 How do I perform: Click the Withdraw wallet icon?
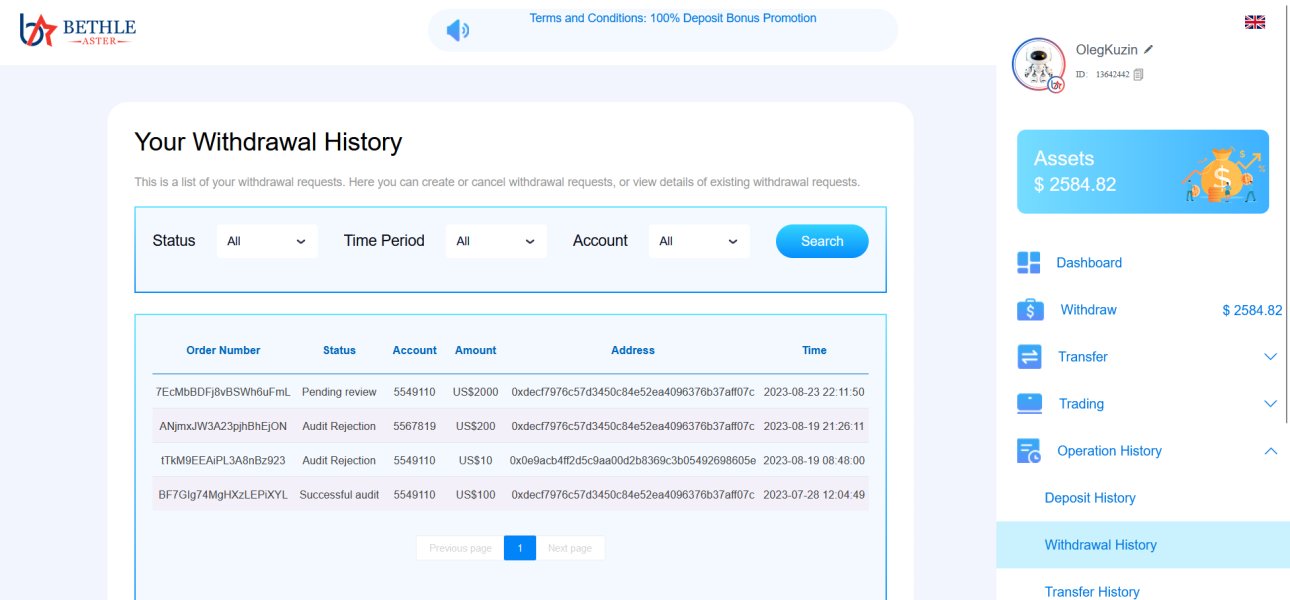(x=1030, y=310)
